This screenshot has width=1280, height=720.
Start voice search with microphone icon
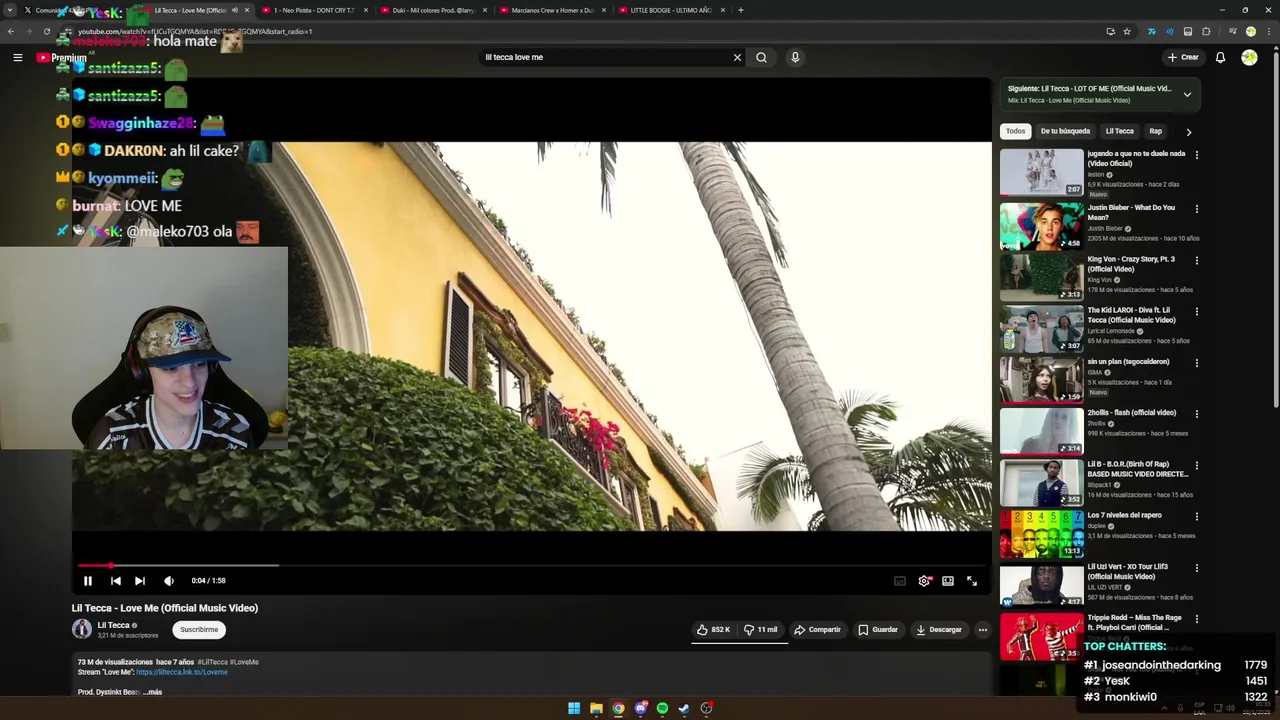795,57
